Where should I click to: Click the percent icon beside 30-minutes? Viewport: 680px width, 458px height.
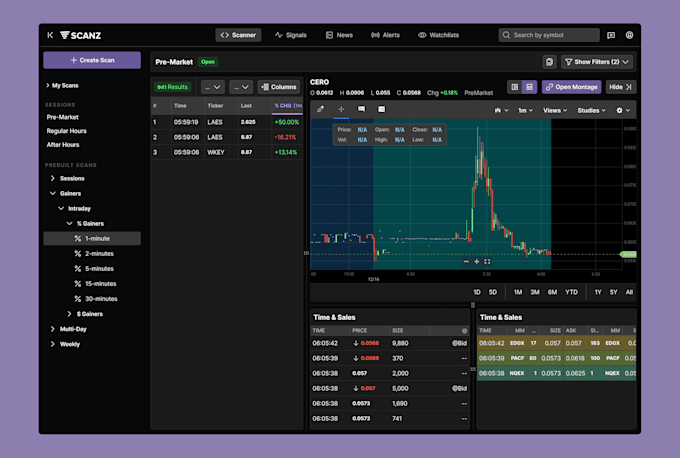point(78,299)
